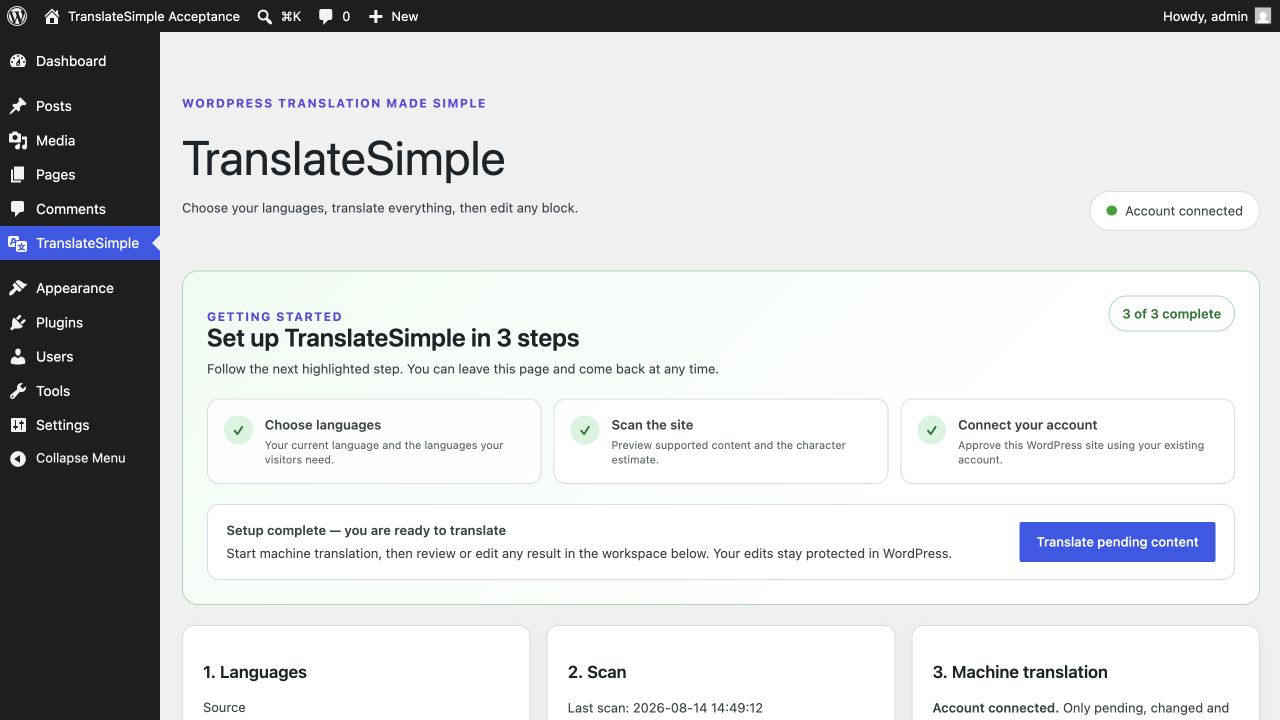
Task: Click the TranslateSimple translation icon
Action: (18, 243)
